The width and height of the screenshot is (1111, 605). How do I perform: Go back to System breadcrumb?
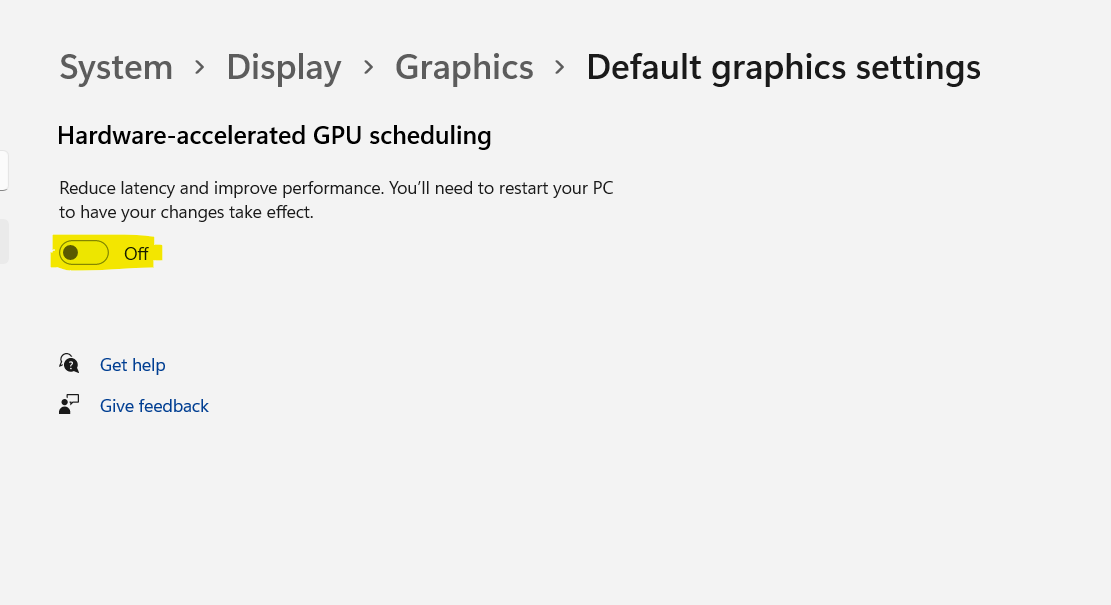pyautogui.click(x=116, y=67)
